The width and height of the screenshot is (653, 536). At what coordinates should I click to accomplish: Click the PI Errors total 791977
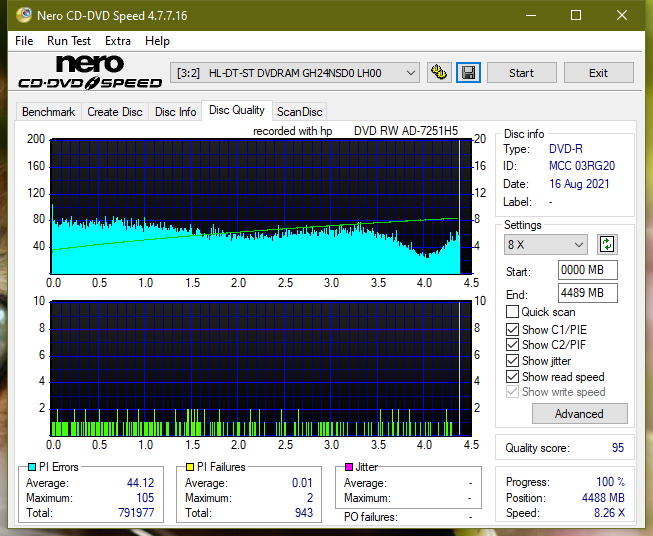point(136,512)
